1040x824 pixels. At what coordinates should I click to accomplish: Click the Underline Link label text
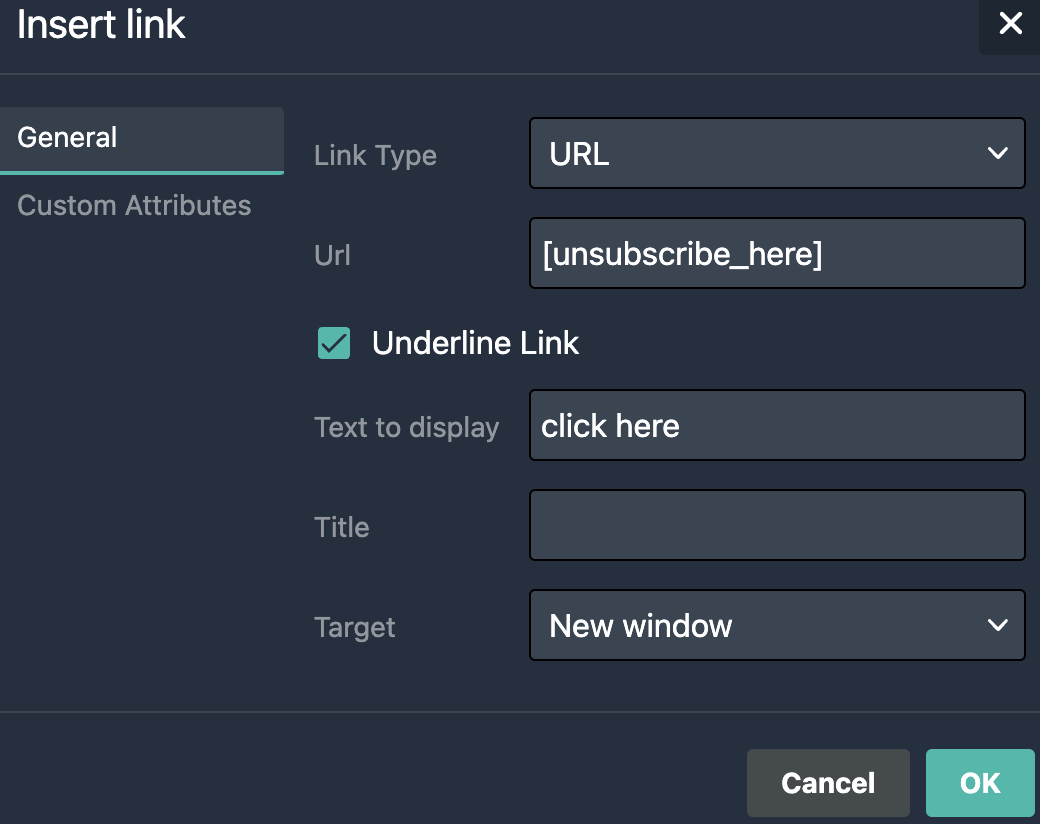tap(475, 344)
